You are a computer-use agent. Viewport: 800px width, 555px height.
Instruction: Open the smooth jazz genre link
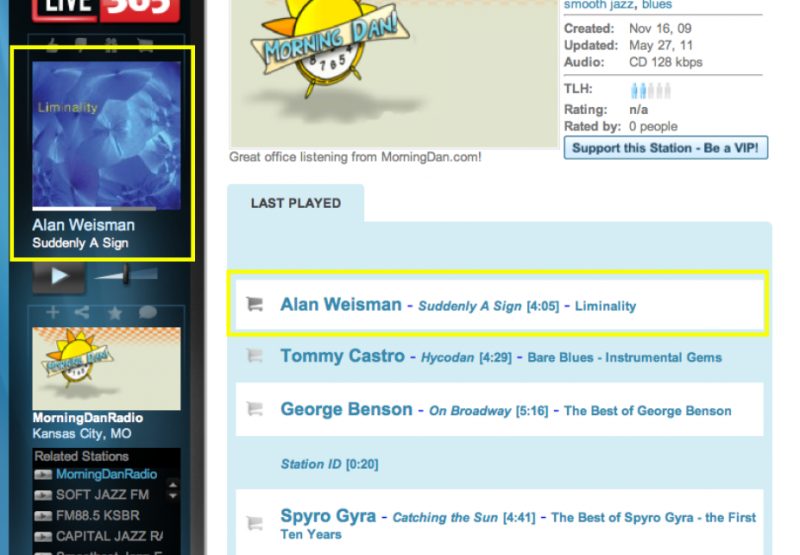(x=599, y=5)
